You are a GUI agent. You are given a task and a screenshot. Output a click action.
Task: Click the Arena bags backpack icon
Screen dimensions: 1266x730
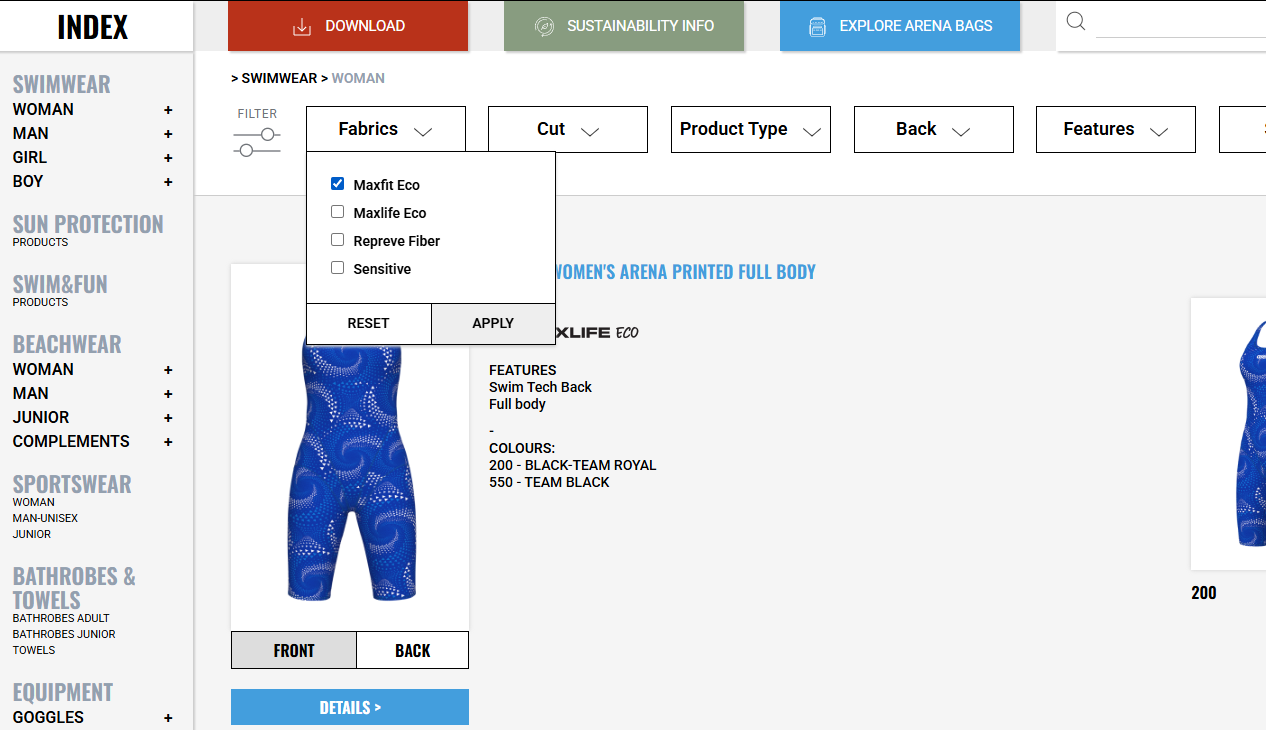(817, 27)
